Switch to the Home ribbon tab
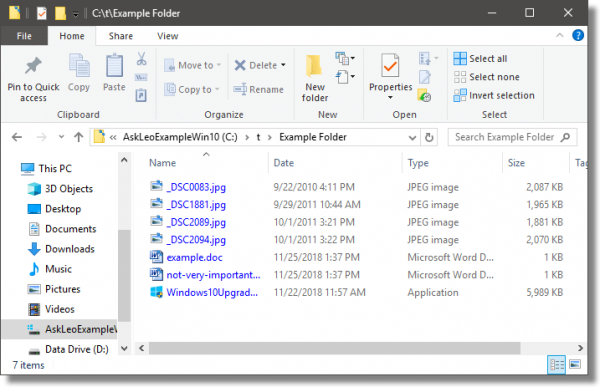The width and height of the screenshot is (600, 387). 72,36
